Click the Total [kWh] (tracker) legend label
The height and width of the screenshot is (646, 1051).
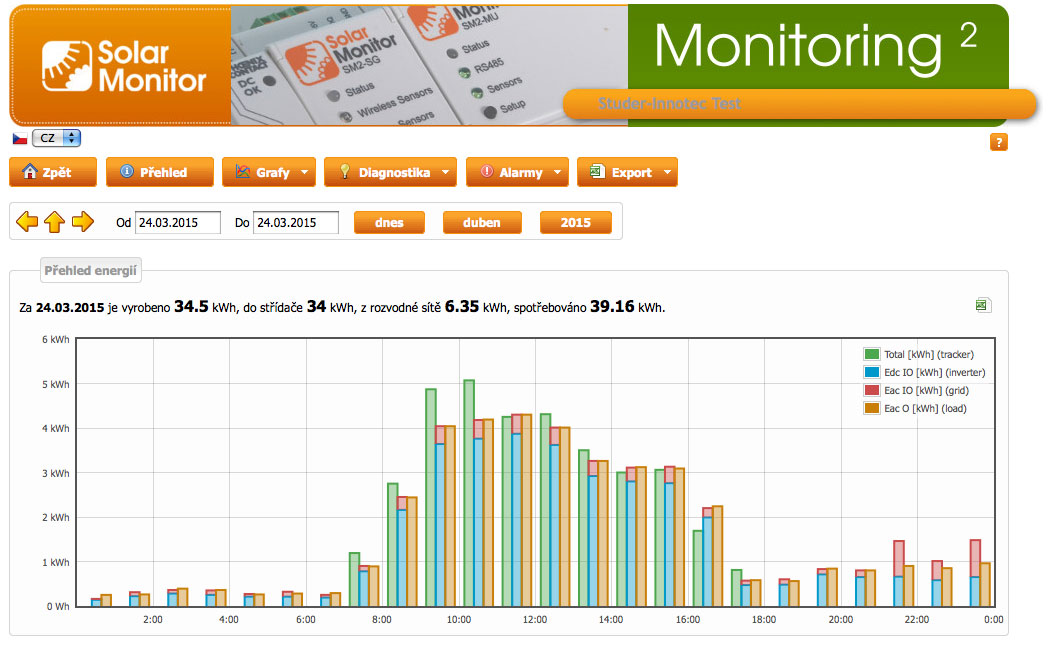click(929, 354)
